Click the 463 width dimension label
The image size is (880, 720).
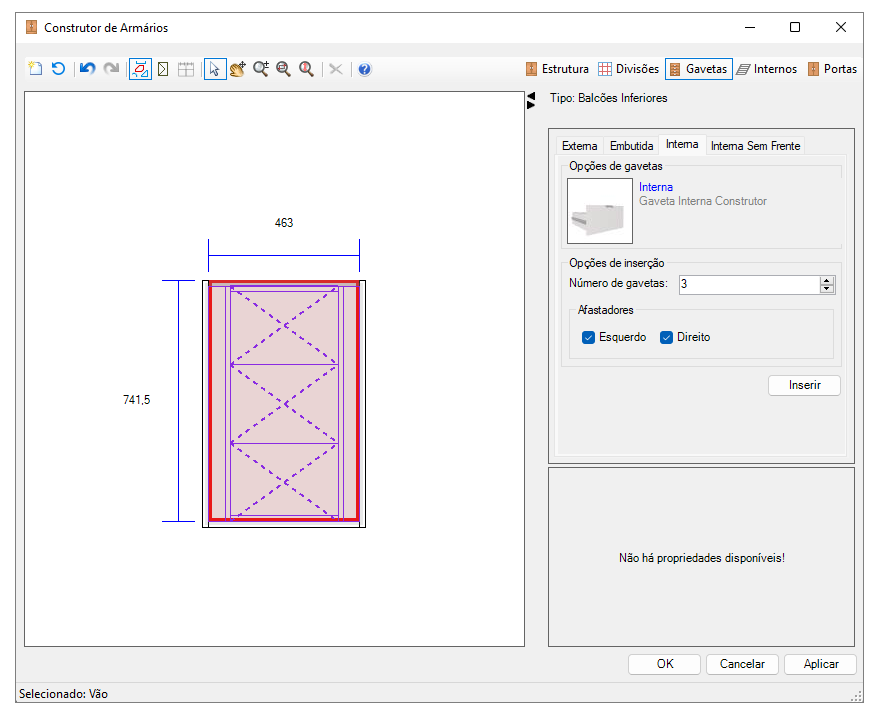coord(284,223)
